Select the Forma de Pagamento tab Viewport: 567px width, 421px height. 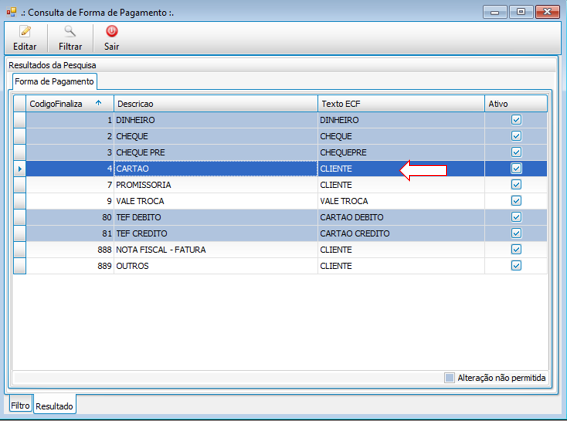(x=54, y=81)
